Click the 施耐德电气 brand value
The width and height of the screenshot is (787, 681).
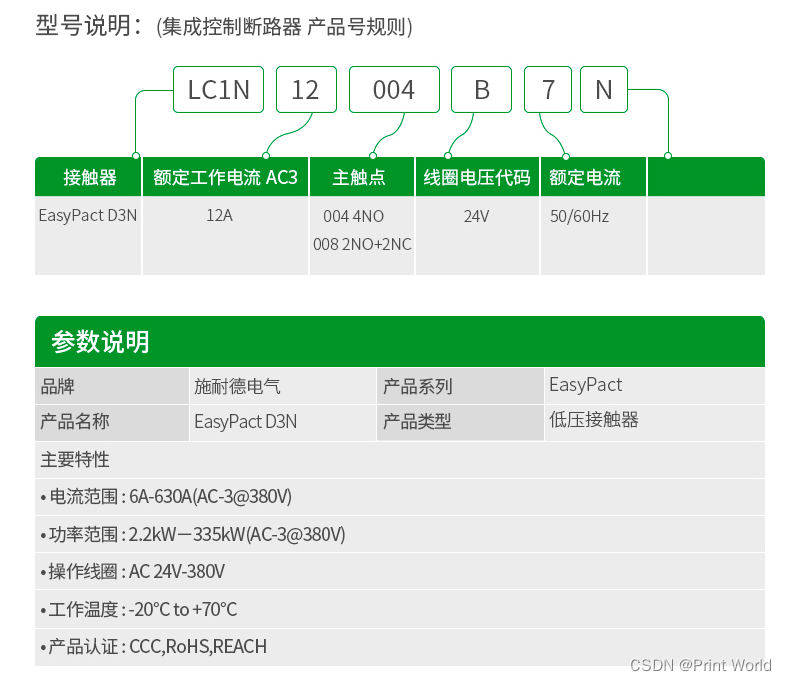tap(237, 386)
